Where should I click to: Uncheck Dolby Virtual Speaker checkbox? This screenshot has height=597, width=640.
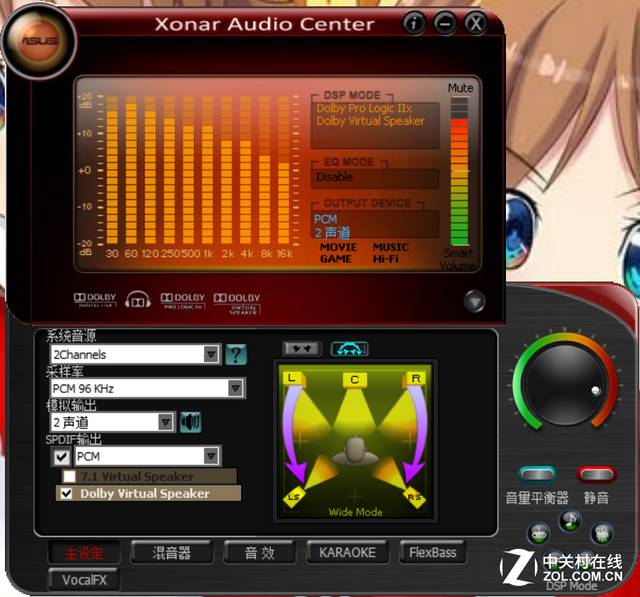pyautogui.click(x=66, y=493)
